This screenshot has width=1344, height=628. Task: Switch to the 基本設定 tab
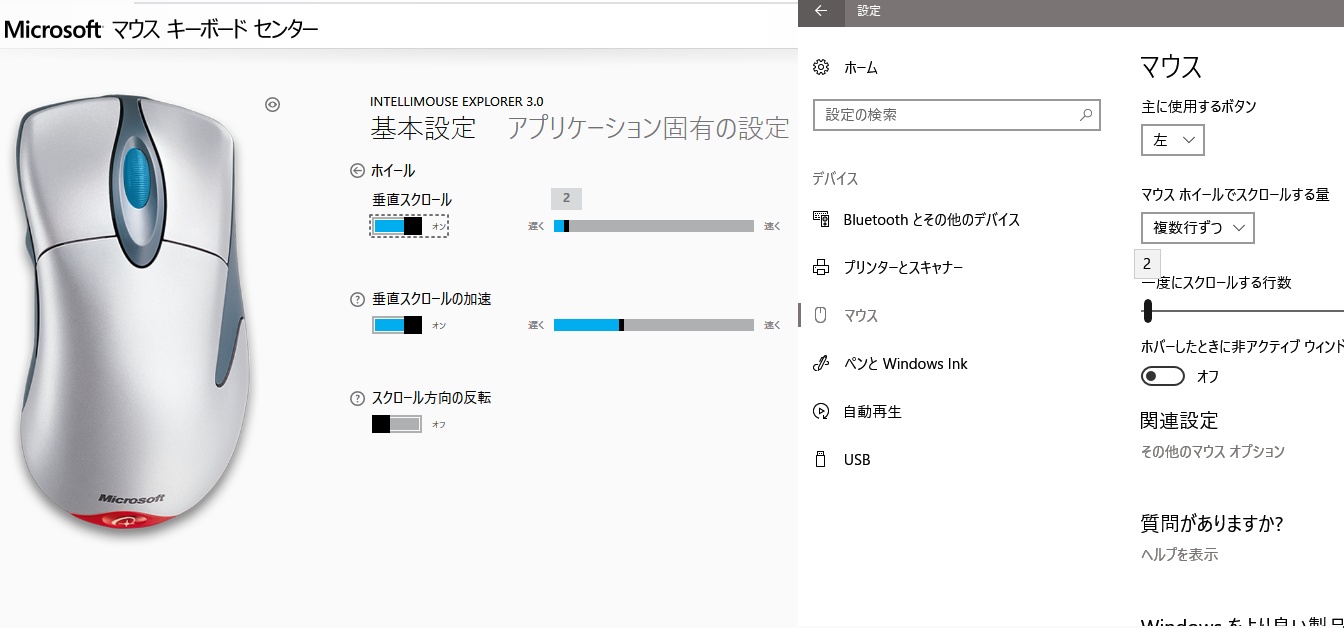pos(424,128)
